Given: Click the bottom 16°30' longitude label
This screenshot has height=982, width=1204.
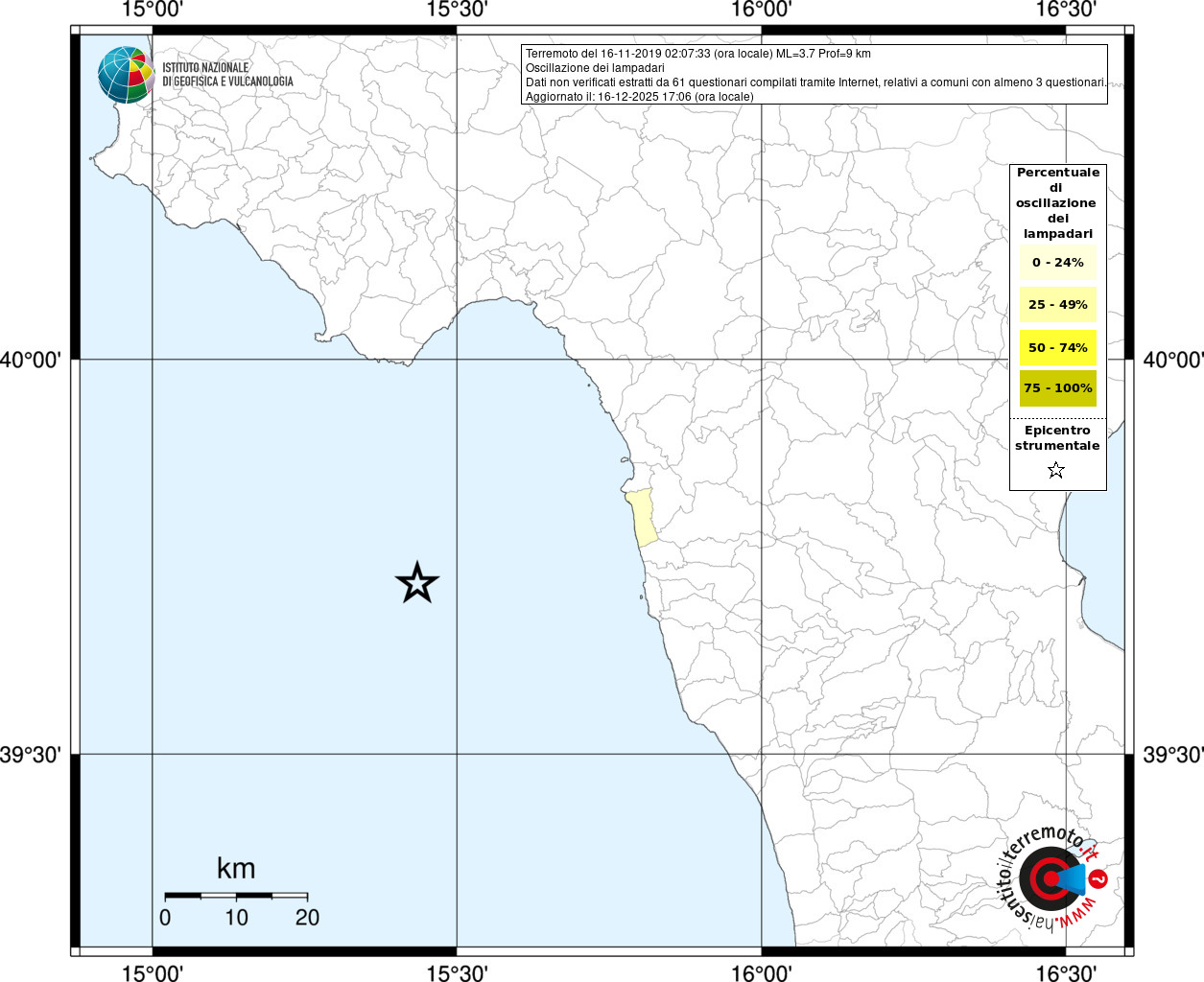Looking at the screenshot, I should pyautogui.click(x=1066, y=972).
